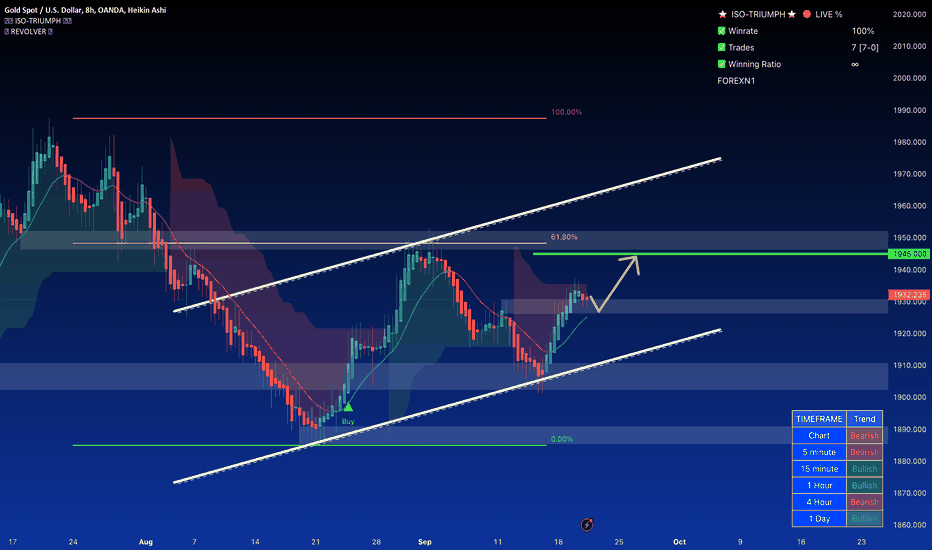This screenshot has width=932, height=550.
Task: Click the Sep date axis label
Action: 424,542
